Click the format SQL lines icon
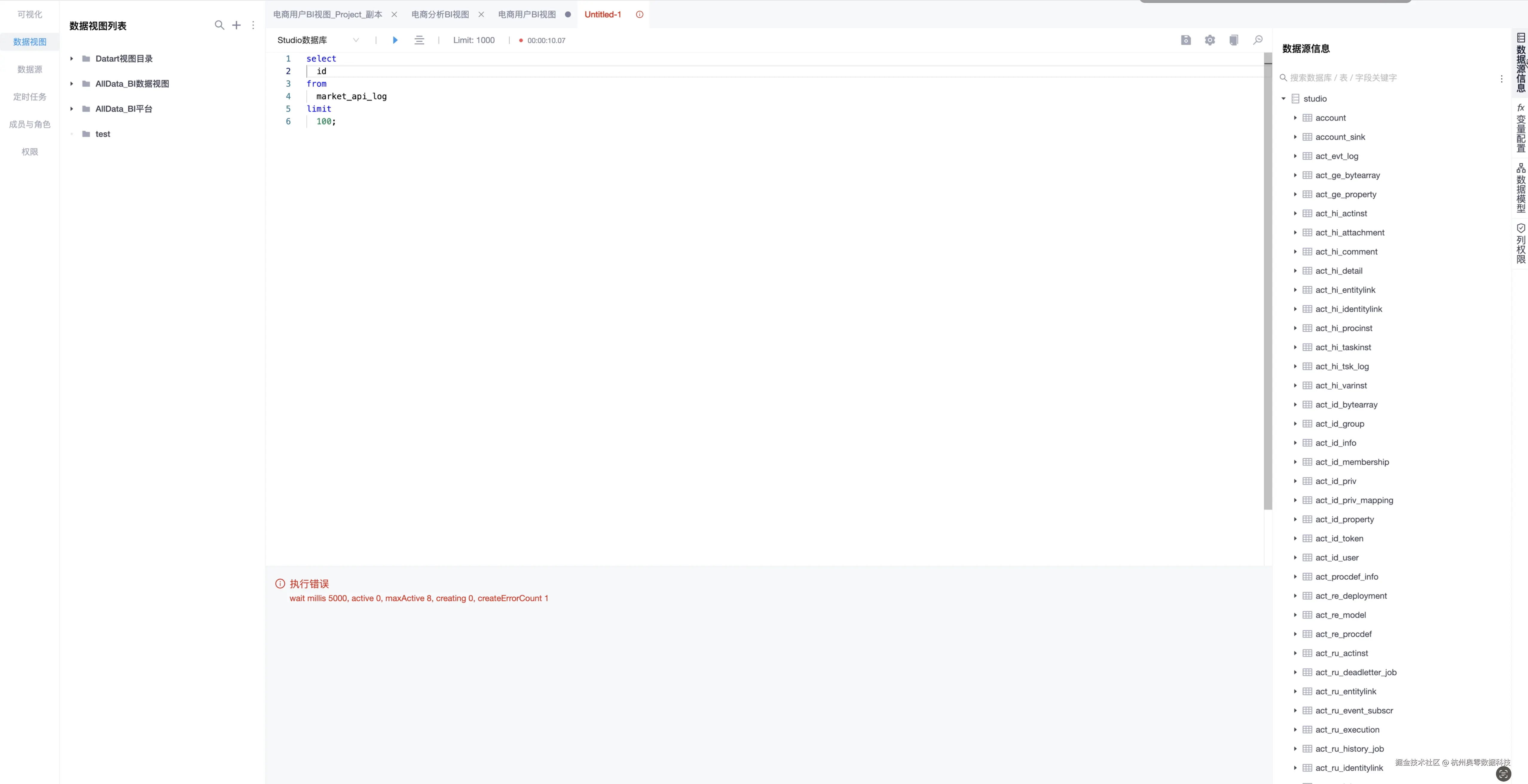Screen dimensions: 1528x784 (419, 40)
